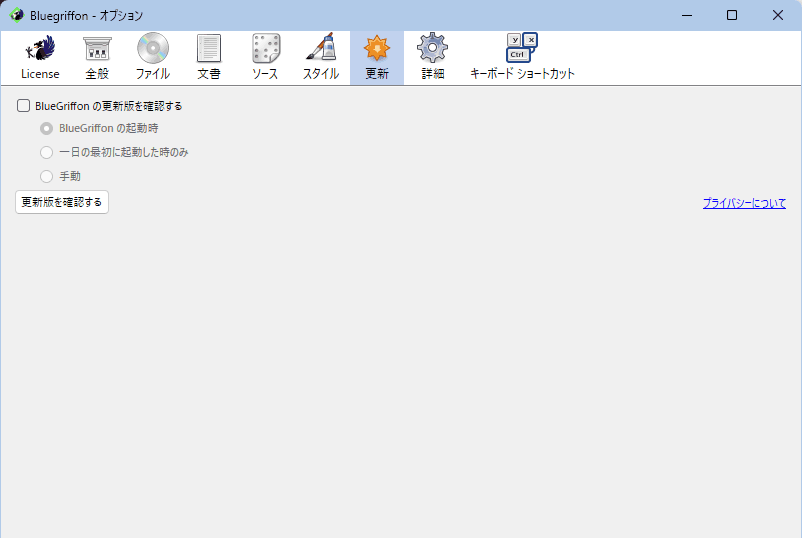Select the ファイル pane with disc icon
This screenshot has width=802, height=538.
(153, 57)
